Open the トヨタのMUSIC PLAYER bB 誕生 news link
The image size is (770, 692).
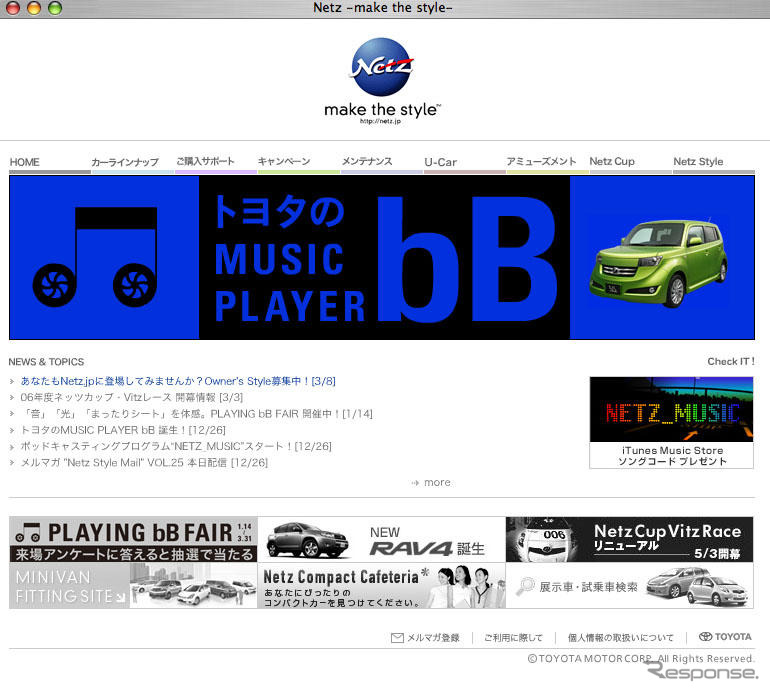pos(123,430)
